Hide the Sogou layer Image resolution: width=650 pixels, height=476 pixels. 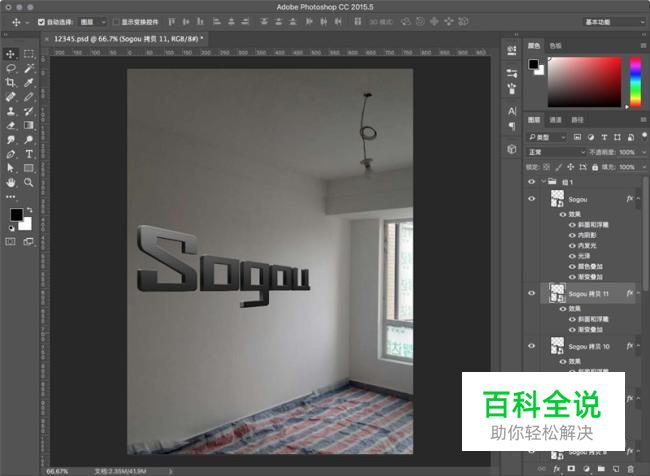[531, 199]
